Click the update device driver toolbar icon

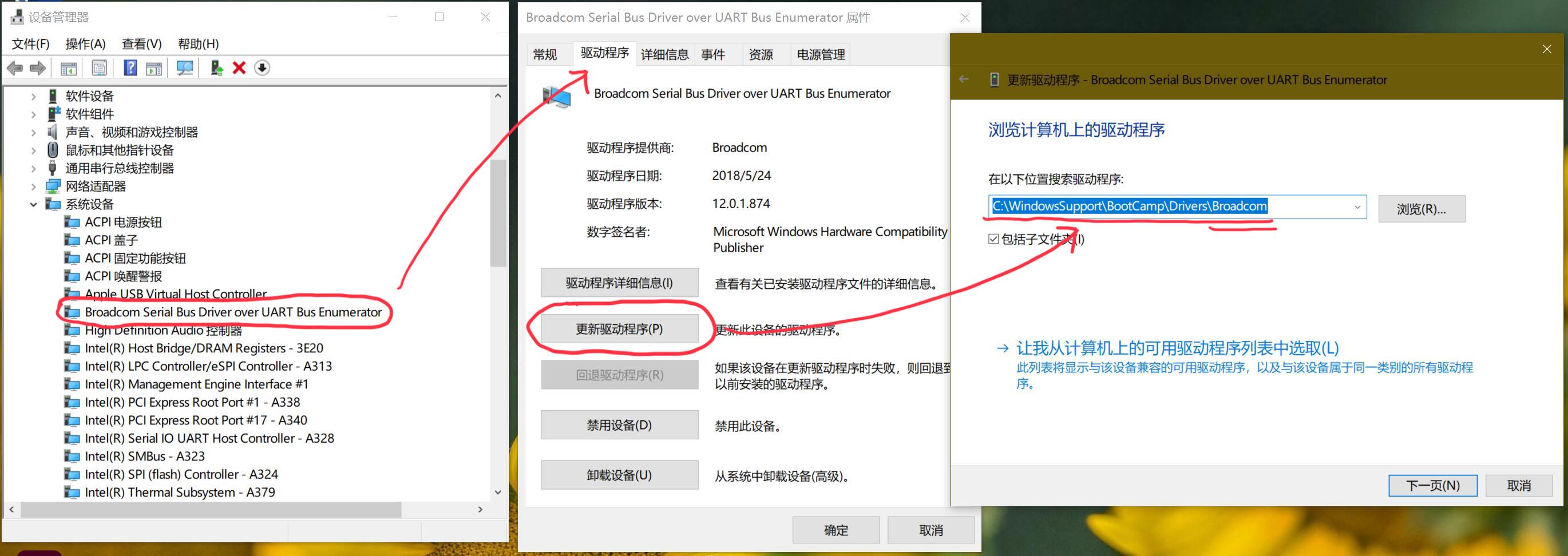click(216, 68)
